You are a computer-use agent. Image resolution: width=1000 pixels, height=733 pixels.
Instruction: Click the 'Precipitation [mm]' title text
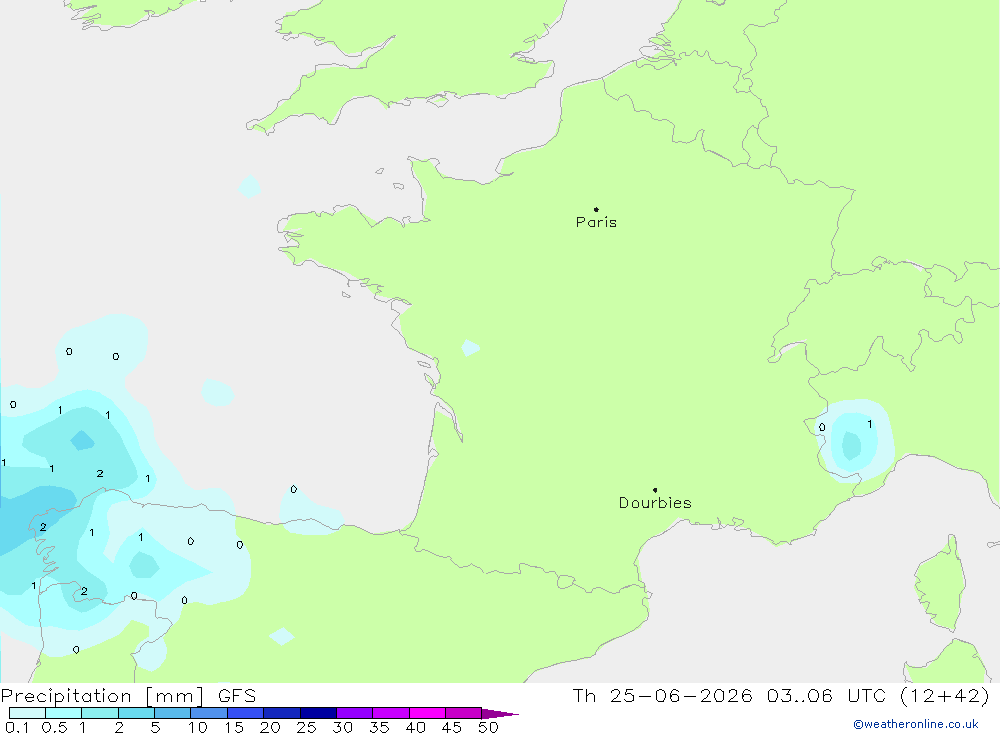102,696
